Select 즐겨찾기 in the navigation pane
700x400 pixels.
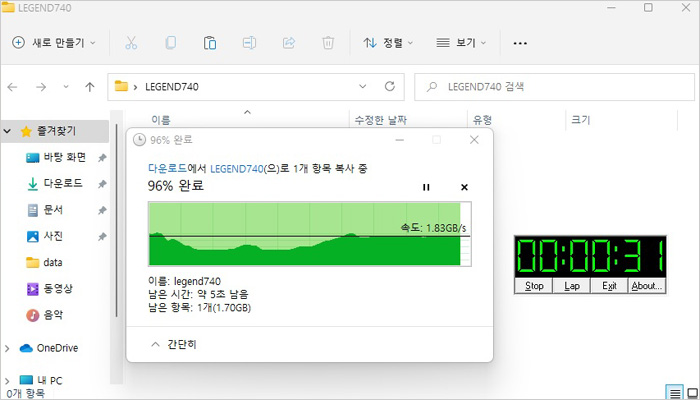pos(56,131)
